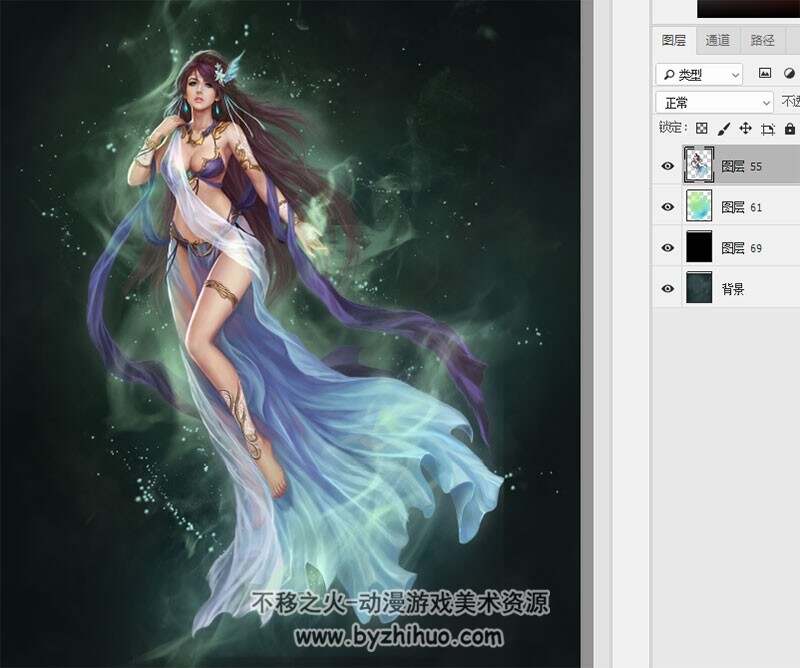The image size is (800, 668).
Task: Open the 类型 layer filter dropdown
Action: point(699,75)
